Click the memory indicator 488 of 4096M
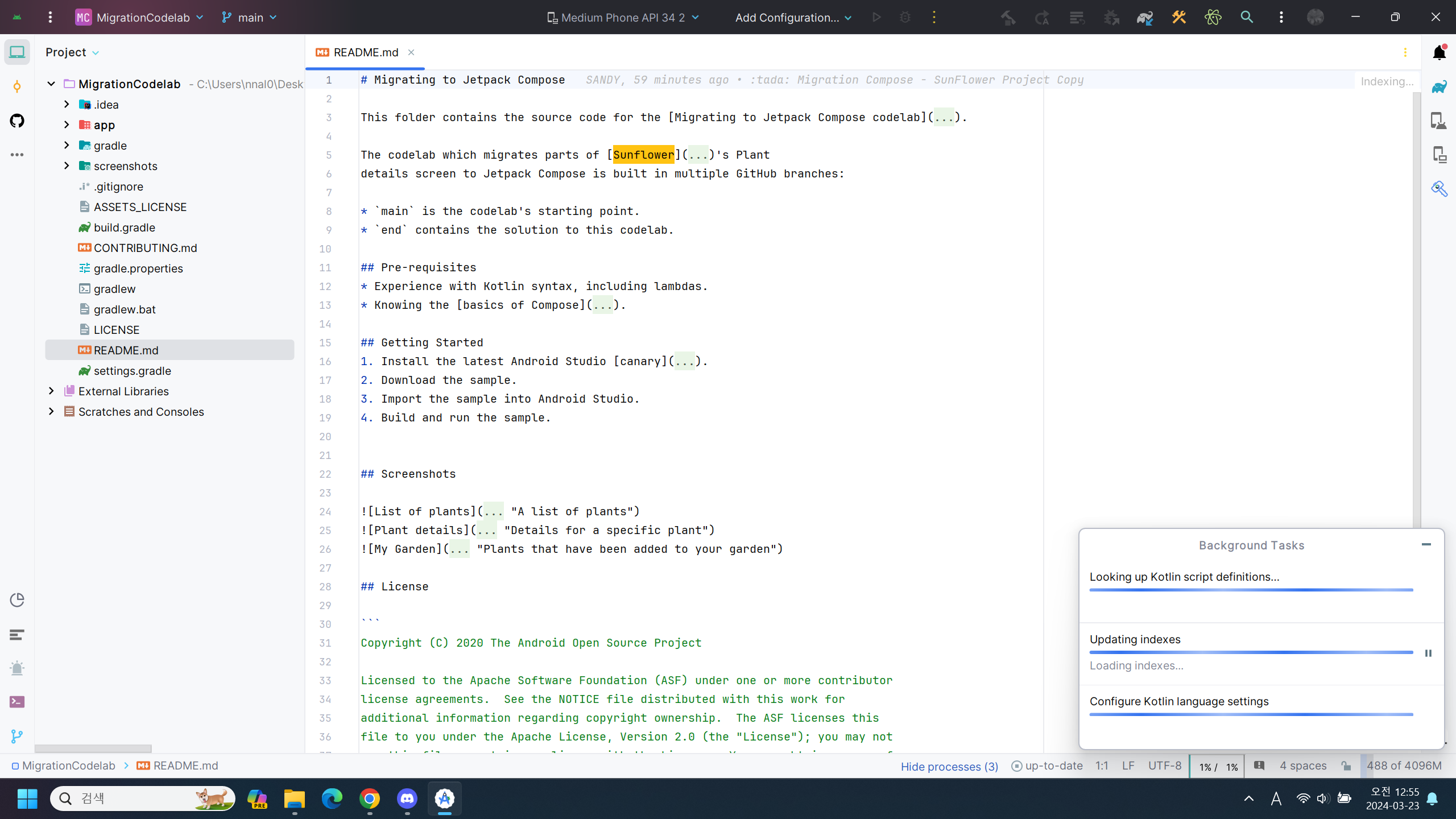1456x819 pixels. pyautogui.click(x=1404, y=766)
